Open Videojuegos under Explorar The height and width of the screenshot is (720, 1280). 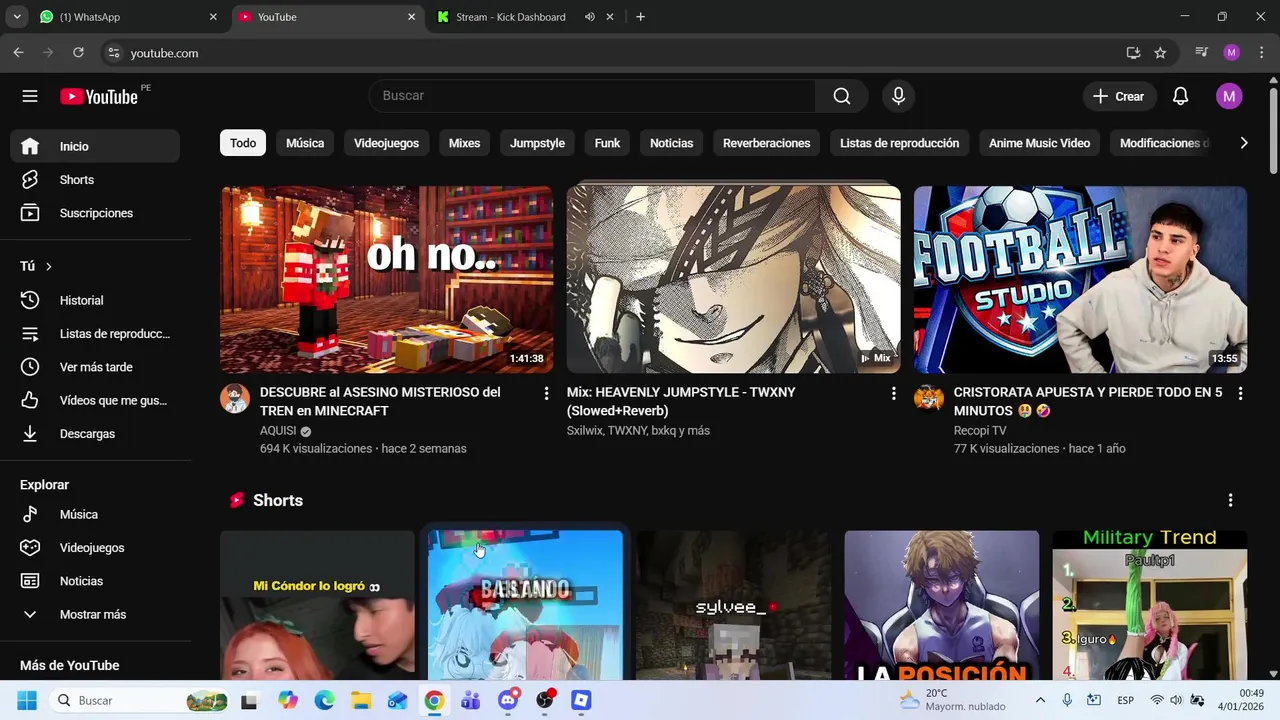coord(95,548)
